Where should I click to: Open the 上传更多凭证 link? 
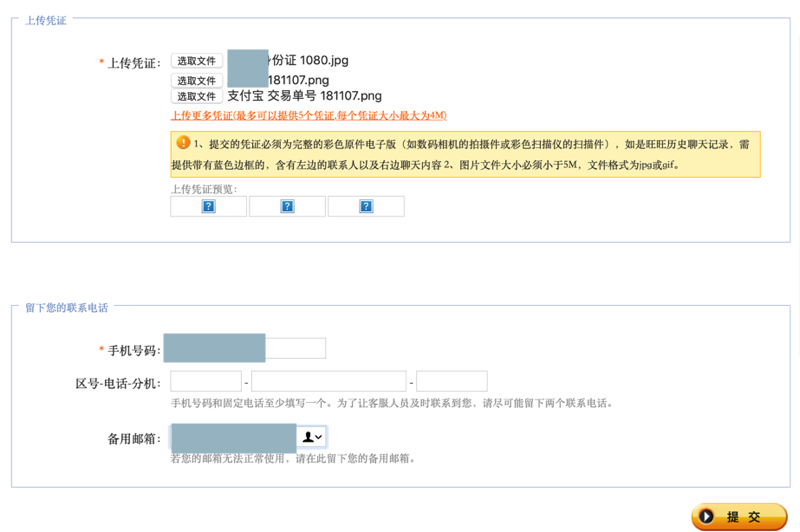tap(309, 116)
